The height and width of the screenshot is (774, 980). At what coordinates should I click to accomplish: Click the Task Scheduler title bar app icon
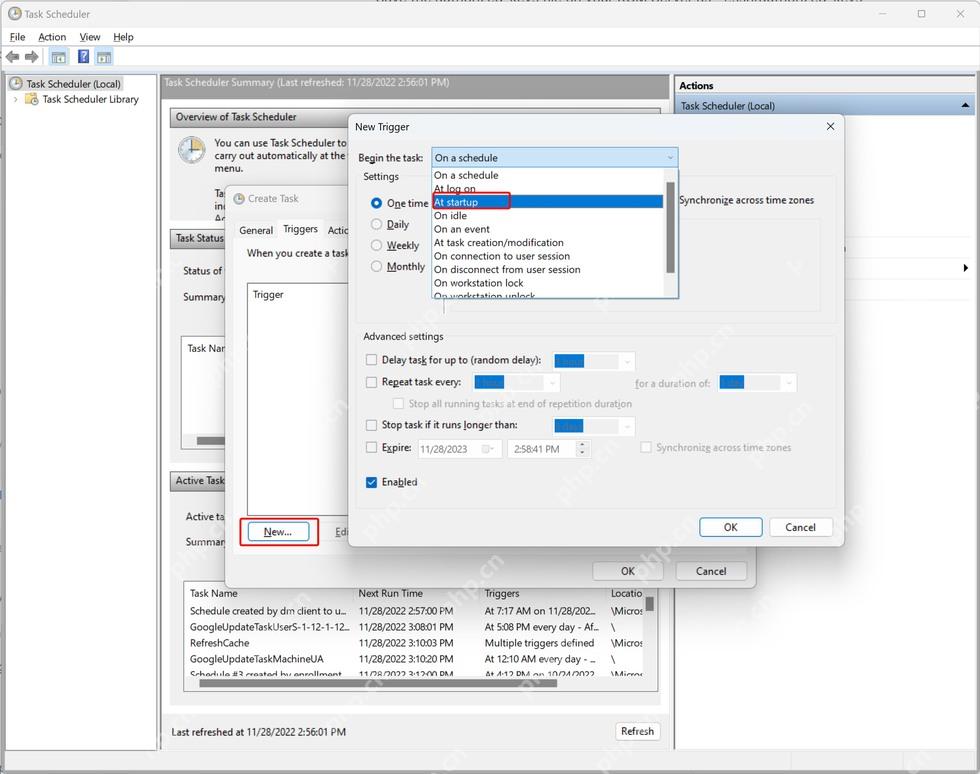click(x=14, y=13)
